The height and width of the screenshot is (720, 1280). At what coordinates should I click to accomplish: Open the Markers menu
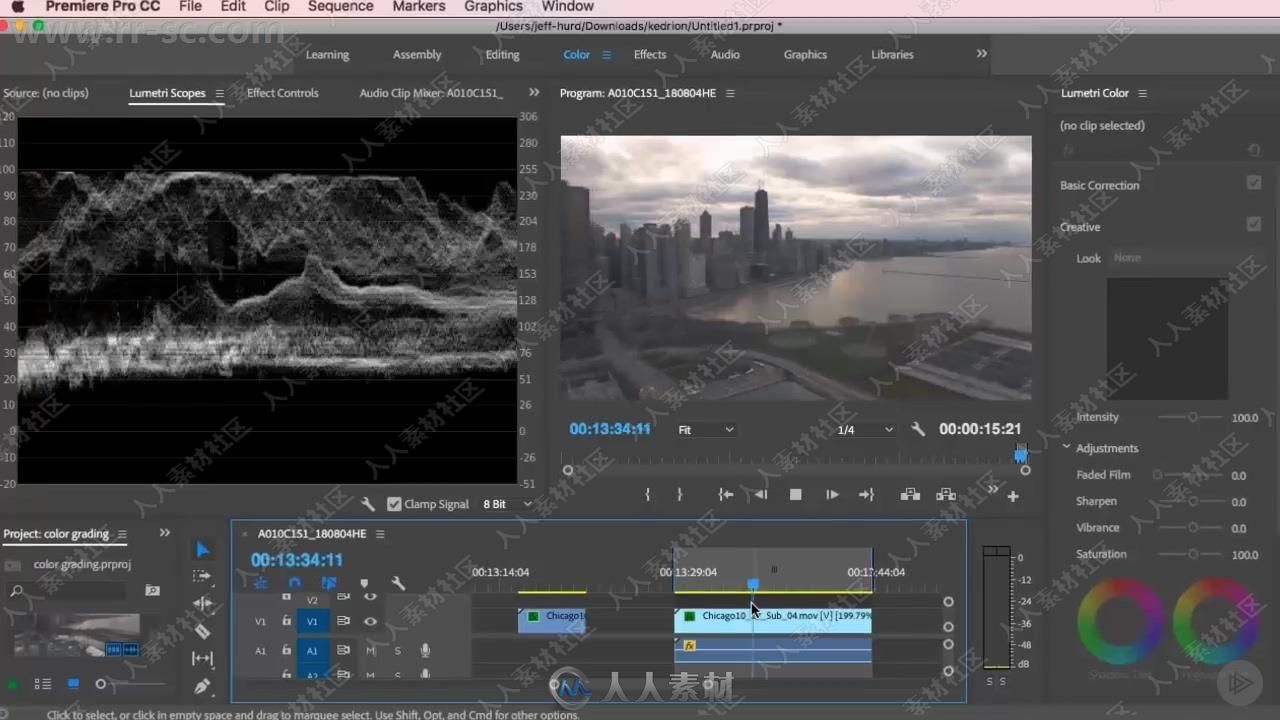tap(419, 7)
